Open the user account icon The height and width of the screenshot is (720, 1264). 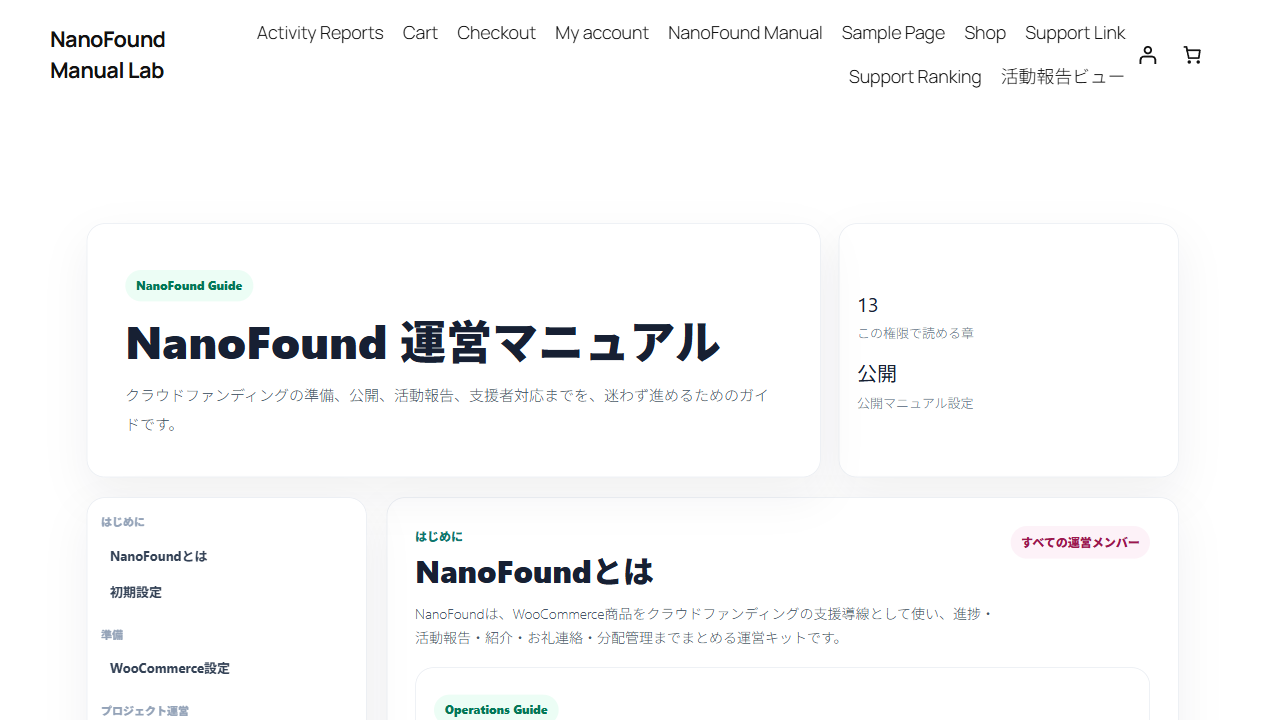click(x=1147, y=55)
